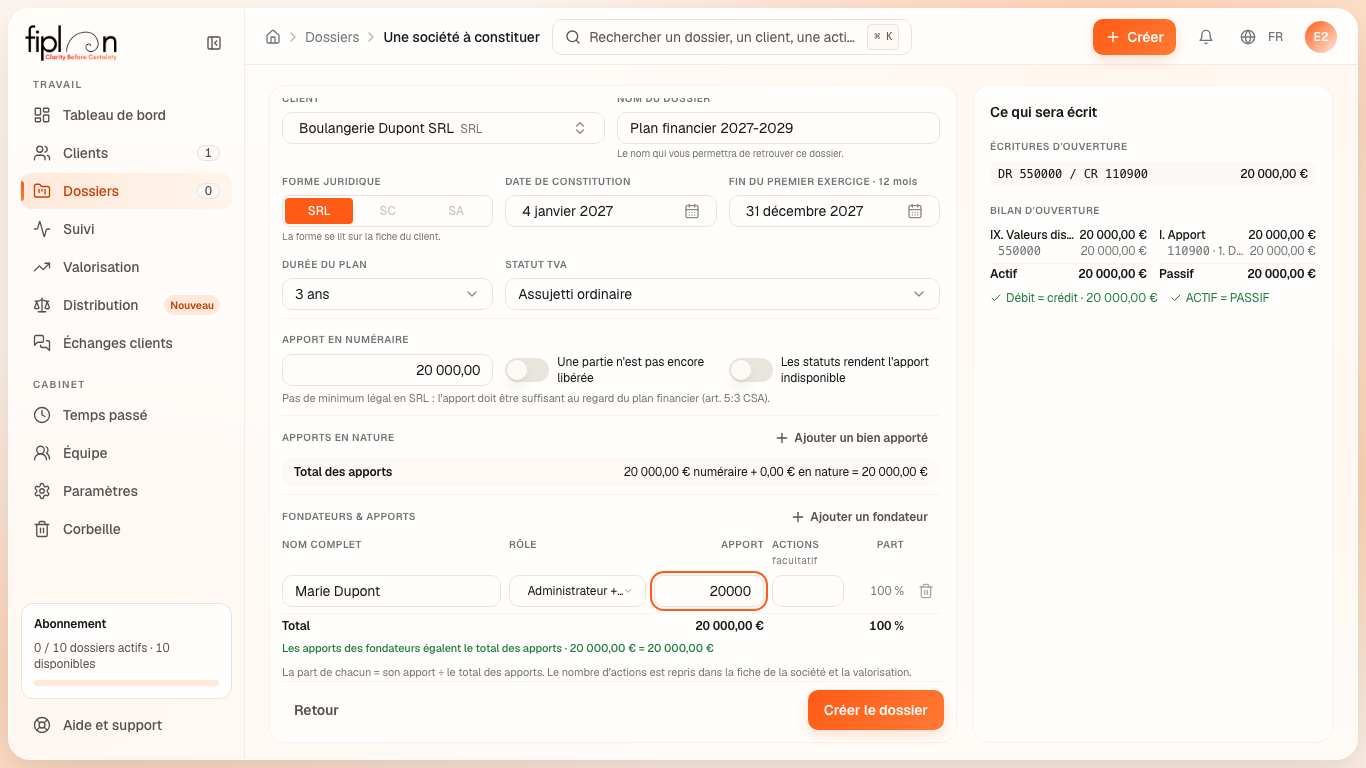The width and height of the screenshot is (1366, 768).
Task: Click the Temps passé clock icon
Action: pos(42,415)
